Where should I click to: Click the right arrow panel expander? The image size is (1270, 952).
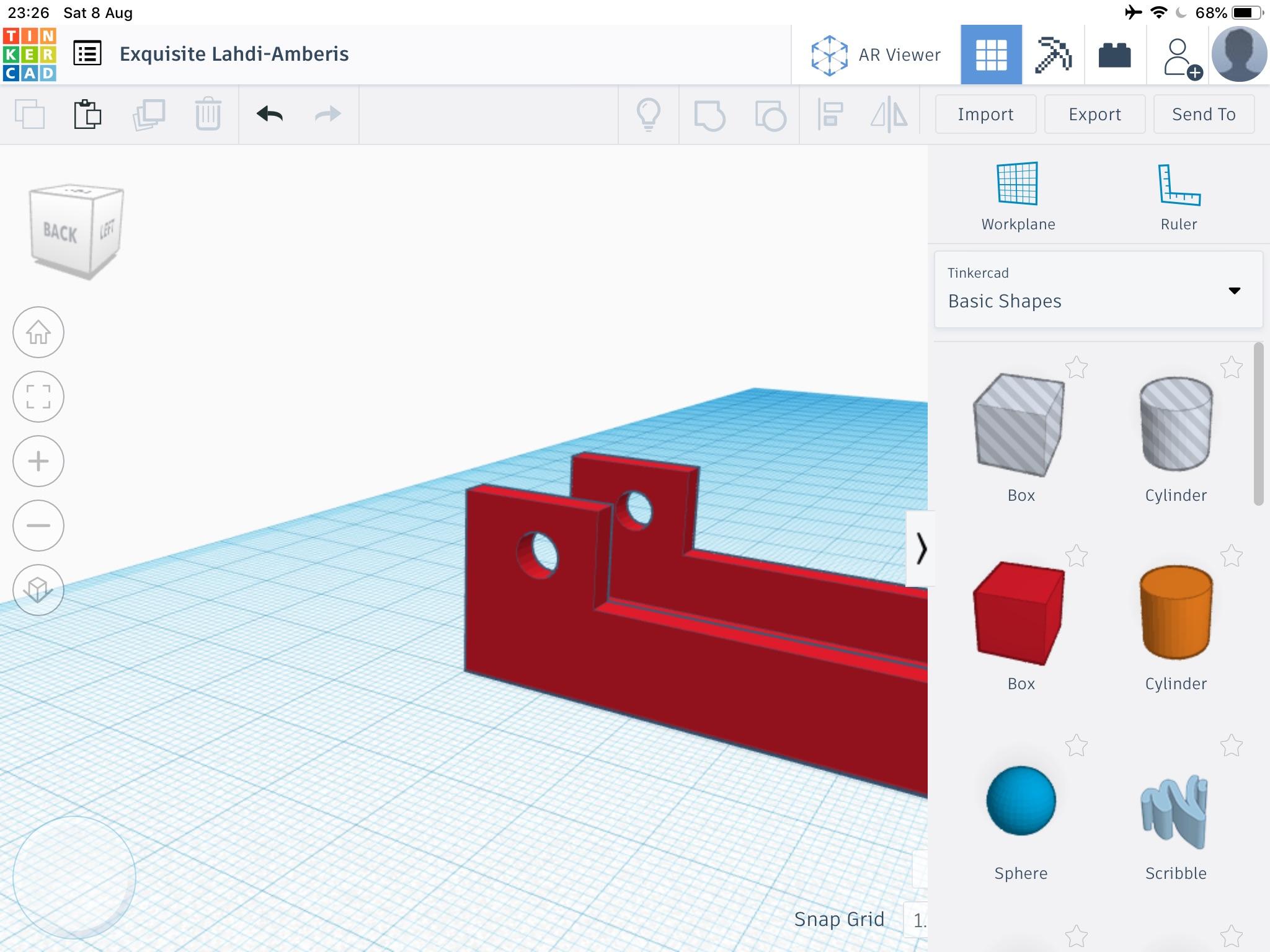920,548
